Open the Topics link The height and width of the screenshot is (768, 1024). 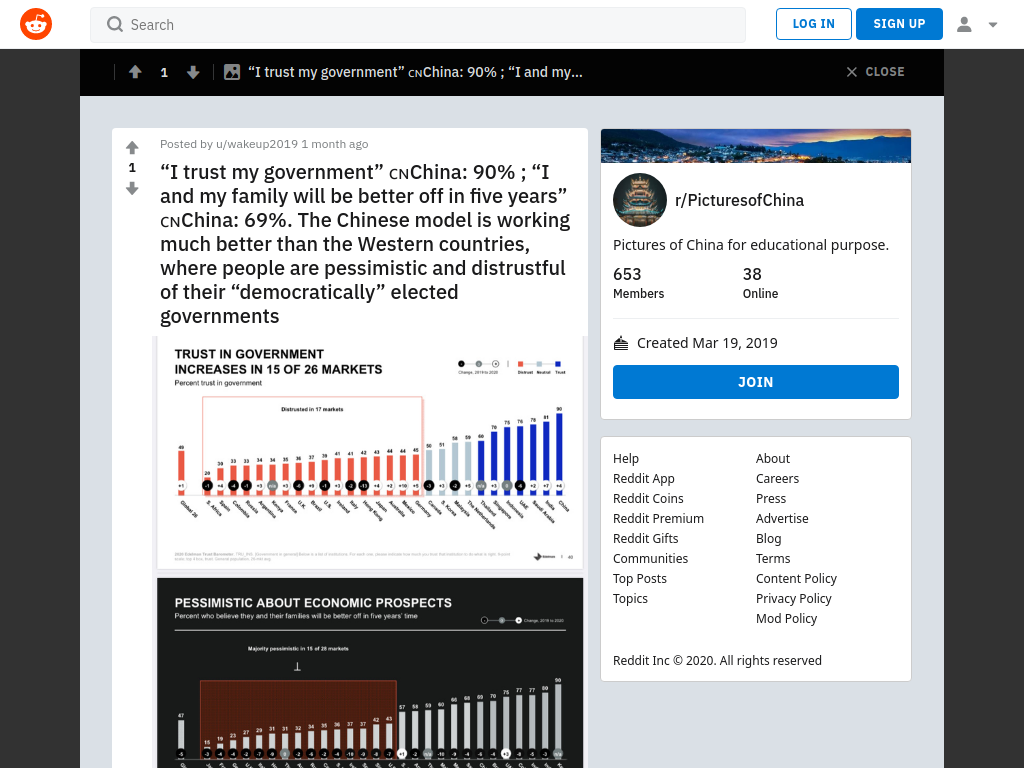point(630,598)
